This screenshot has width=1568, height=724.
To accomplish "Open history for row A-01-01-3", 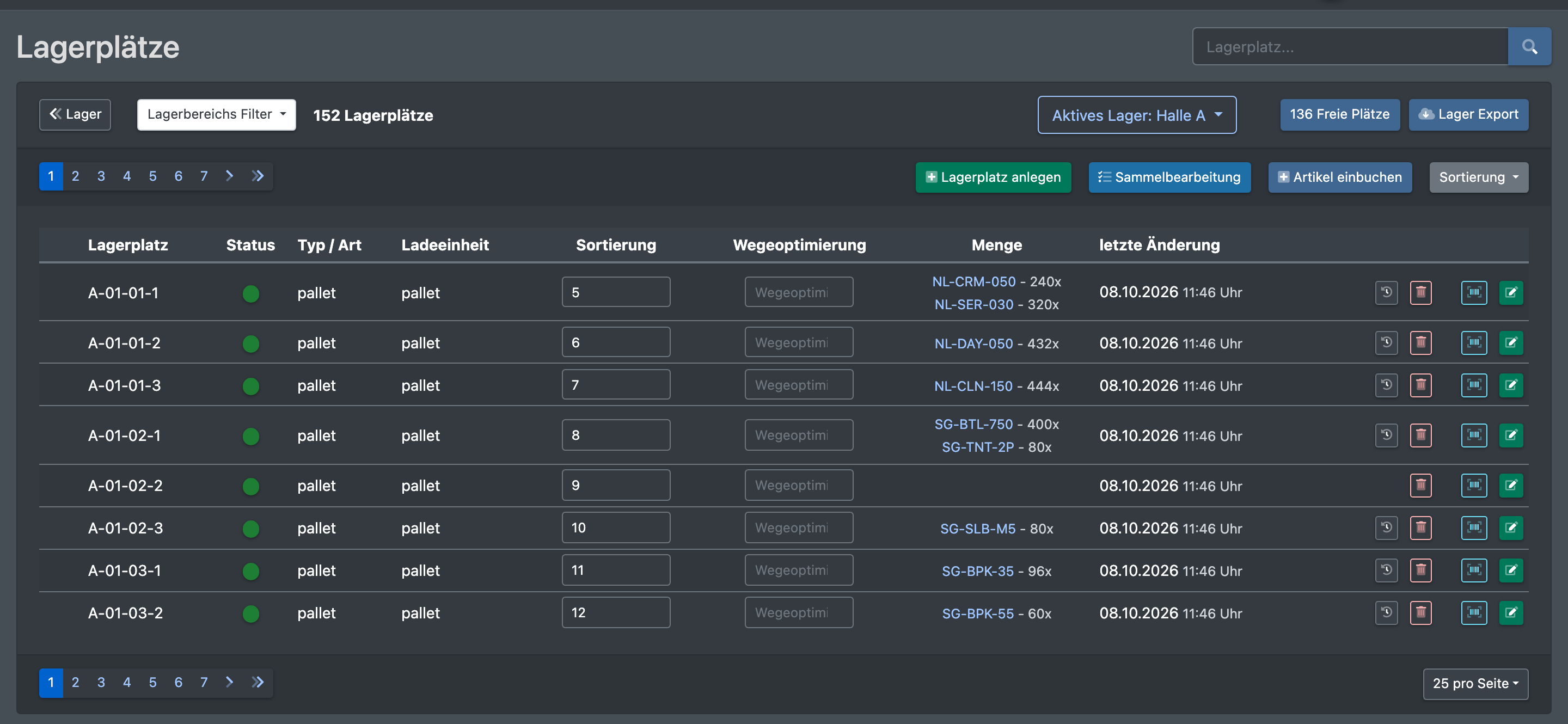I will (1386, 385).
